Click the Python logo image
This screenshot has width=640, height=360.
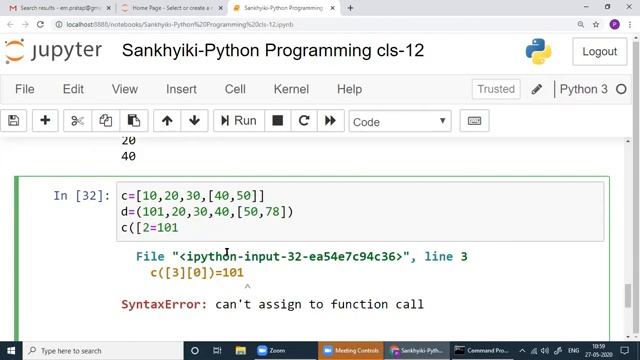click(x=538, y=51)
